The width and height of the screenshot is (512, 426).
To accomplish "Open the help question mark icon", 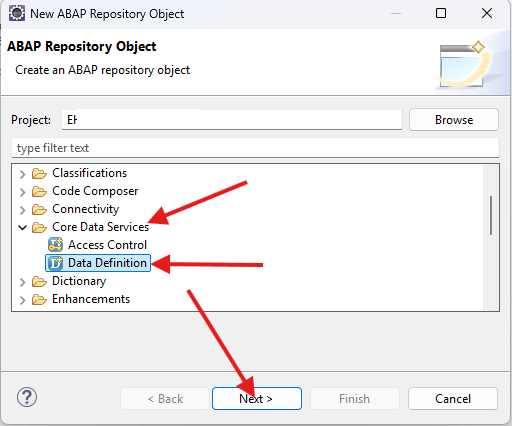I will click(x=27, y=397).
